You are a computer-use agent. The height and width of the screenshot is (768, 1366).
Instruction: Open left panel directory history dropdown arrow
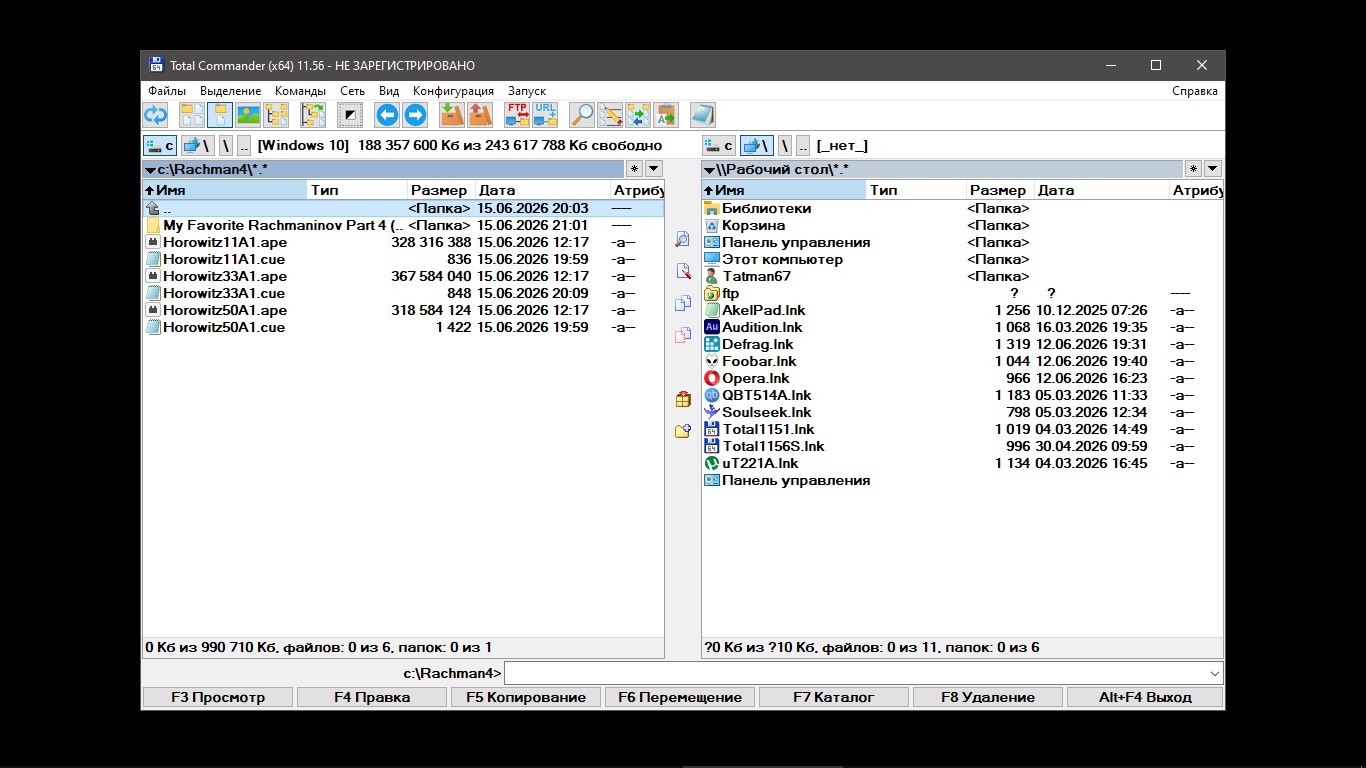coord(653,169)
